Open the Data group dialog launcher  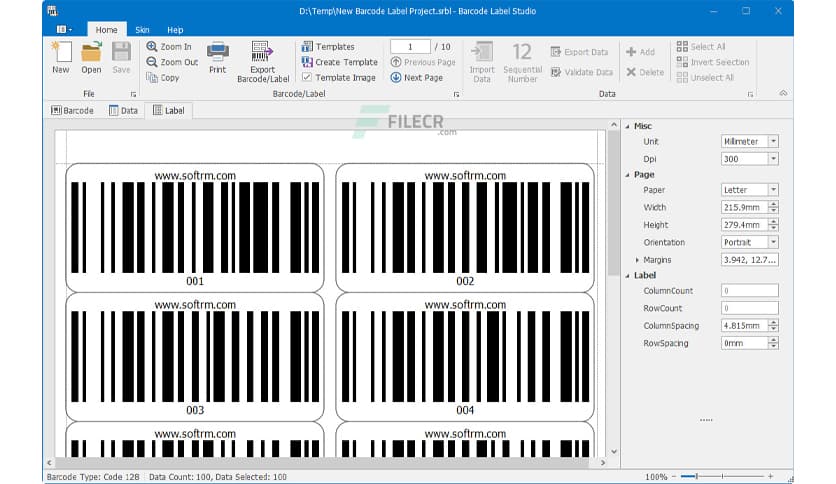click(750, 94)
